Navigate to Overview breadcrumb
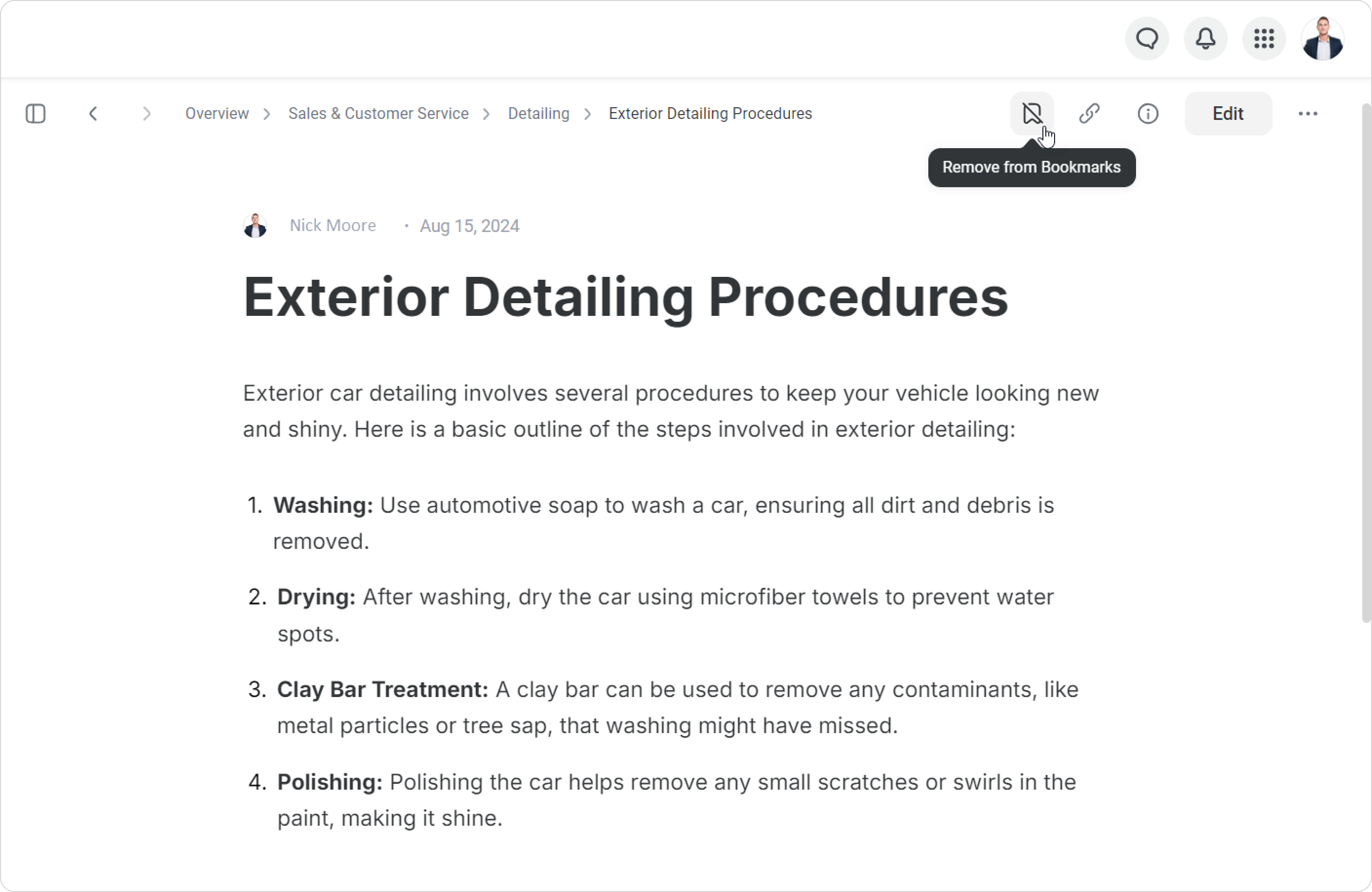Image resolution: width=1372 pixels, height=892 pixels. tap(217, 114)
